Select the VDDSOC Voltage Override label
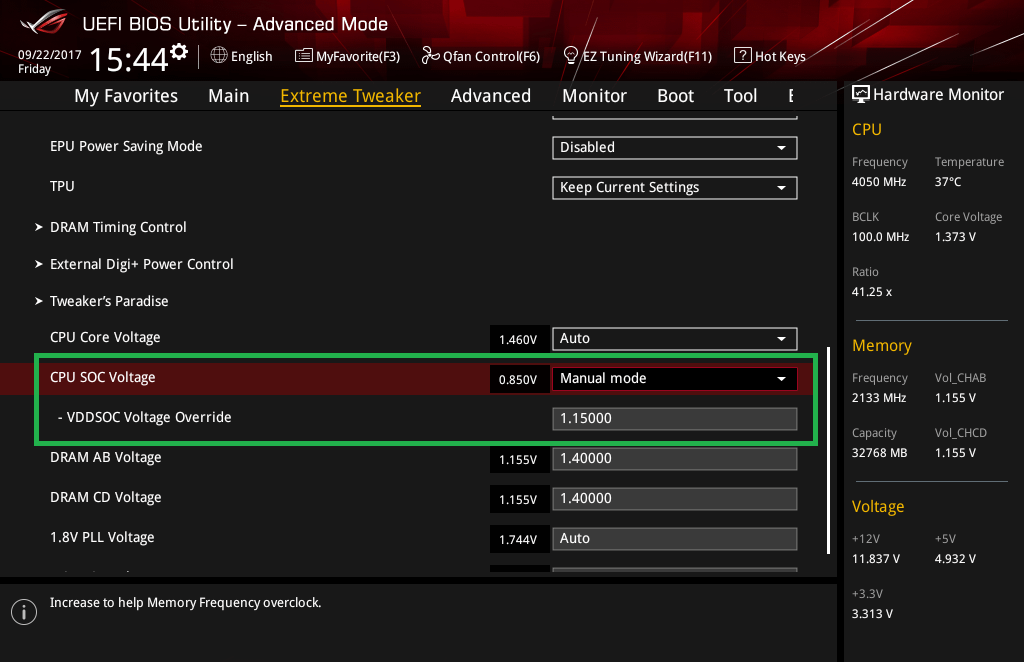The image size is (1024, 662). [144, 417]
